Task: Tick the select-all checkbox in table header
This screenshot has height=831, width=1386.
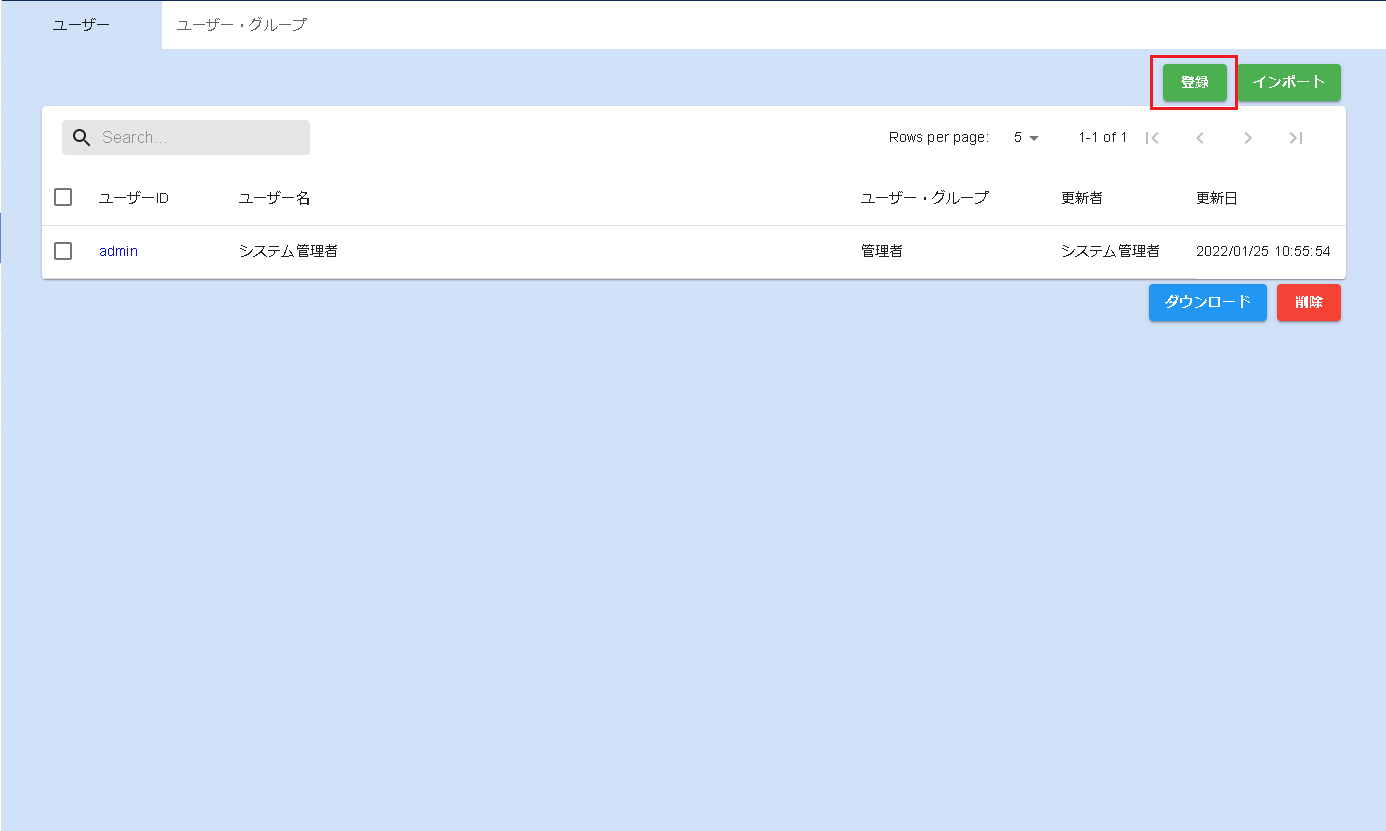Action: pos(63,197)
